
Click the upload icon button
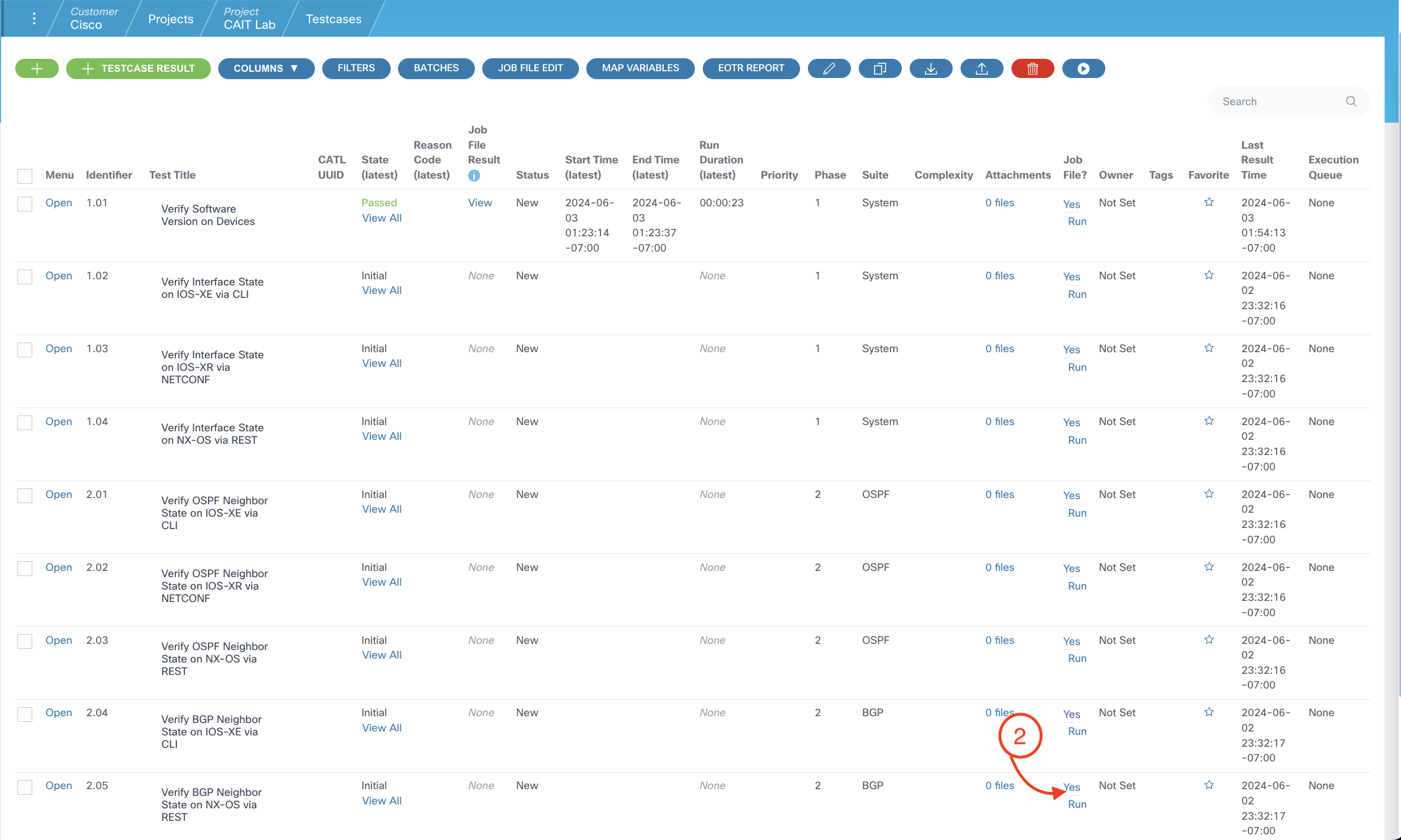981,68
